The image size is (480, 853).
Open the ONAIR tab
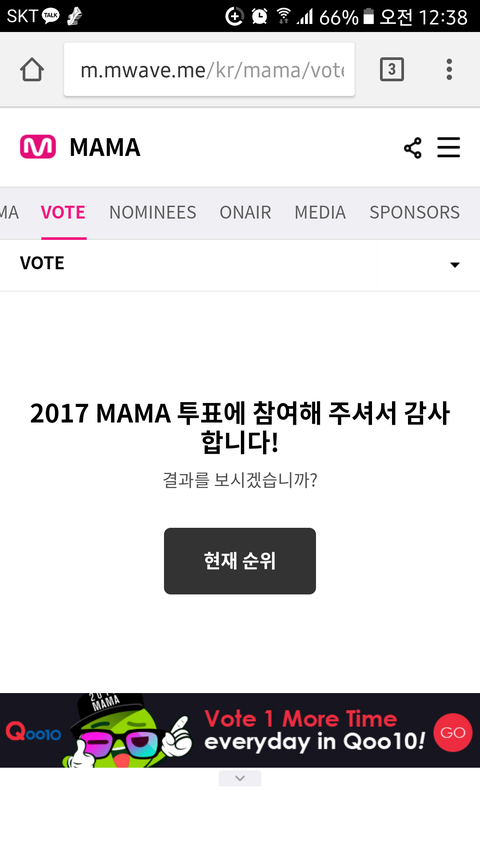click(x=245, y=212)
